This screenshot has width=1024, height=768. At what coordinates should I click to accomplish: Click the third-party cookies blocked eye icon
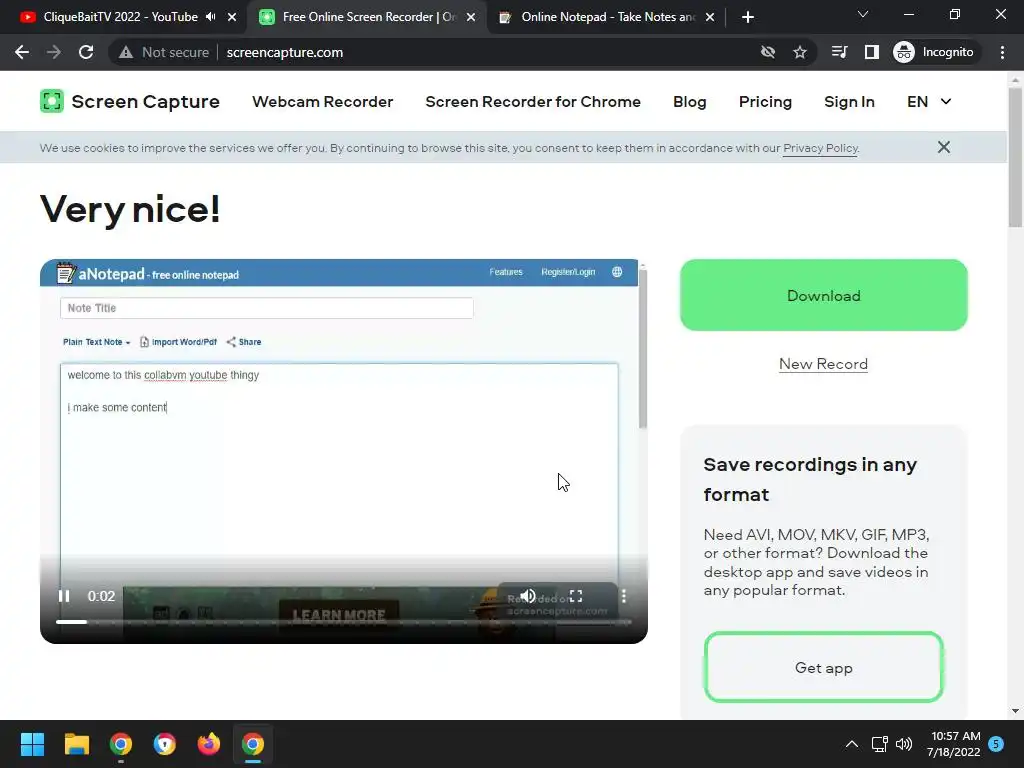pyautogui.click(x=768, y=52)
